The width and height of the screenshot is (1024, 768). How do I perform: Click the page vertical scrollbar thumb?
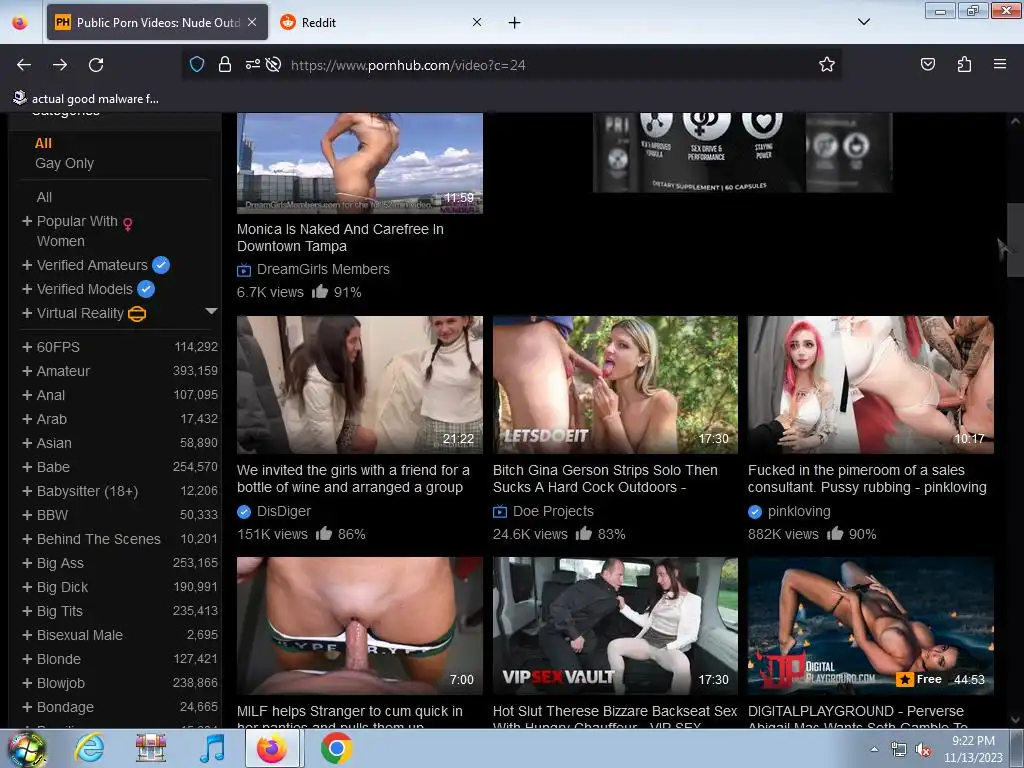click(1015, 240)
